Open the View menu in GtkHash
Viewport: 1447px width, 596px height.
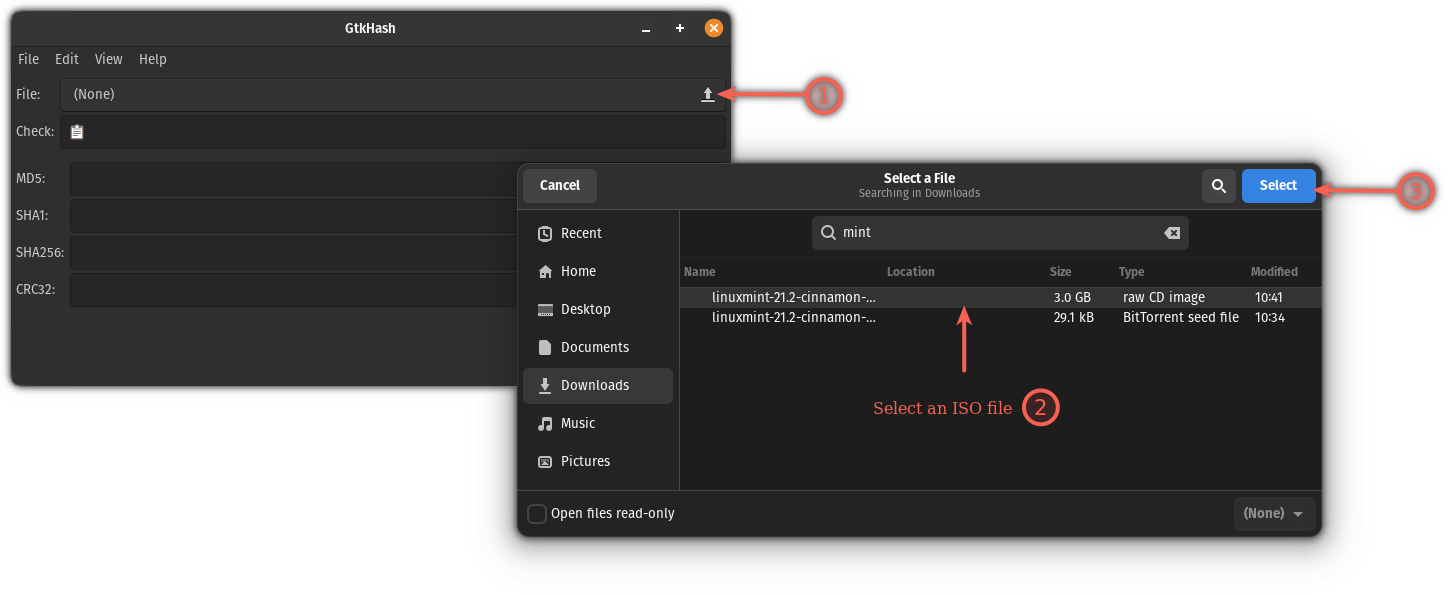(x=108, y=59)
